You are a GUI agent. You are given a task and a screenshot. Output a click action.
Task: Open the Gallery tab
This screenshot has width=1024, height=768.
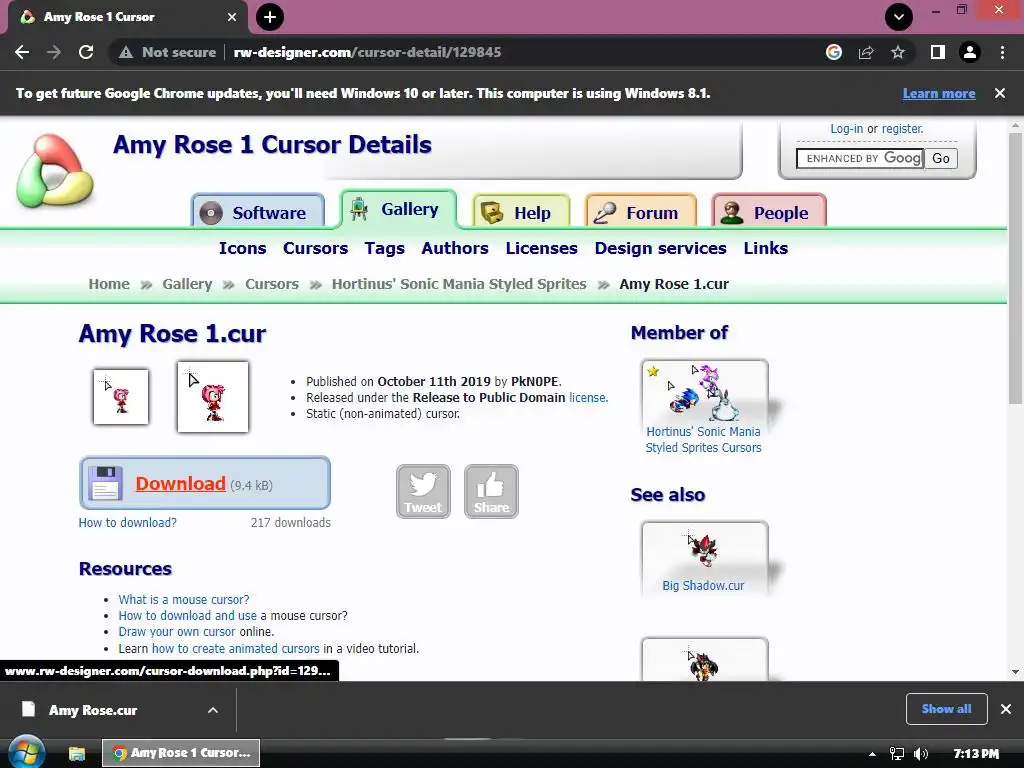point(398,209)
